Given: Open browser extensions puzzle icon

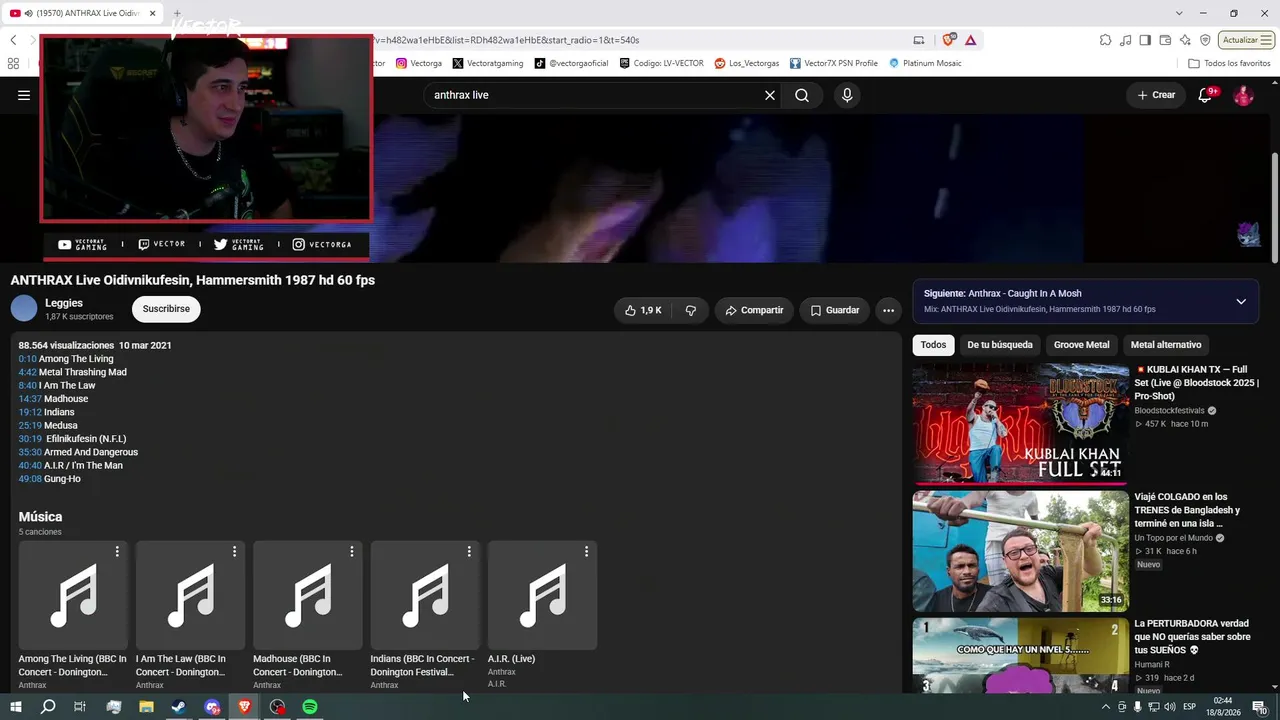Looking at the screenshot, I should (x=1105, y=40).
